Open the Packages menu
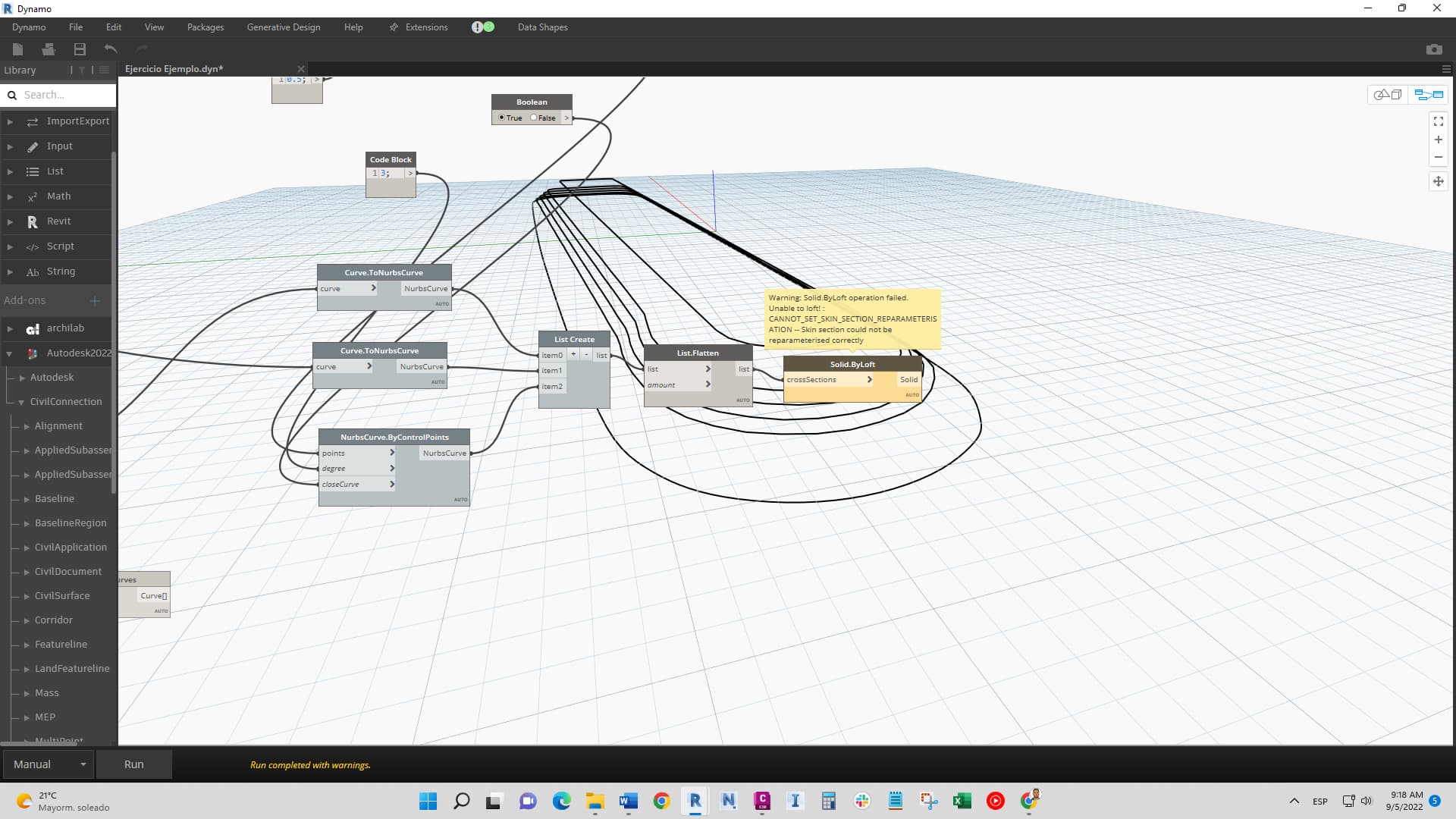 tap(206, 27)
